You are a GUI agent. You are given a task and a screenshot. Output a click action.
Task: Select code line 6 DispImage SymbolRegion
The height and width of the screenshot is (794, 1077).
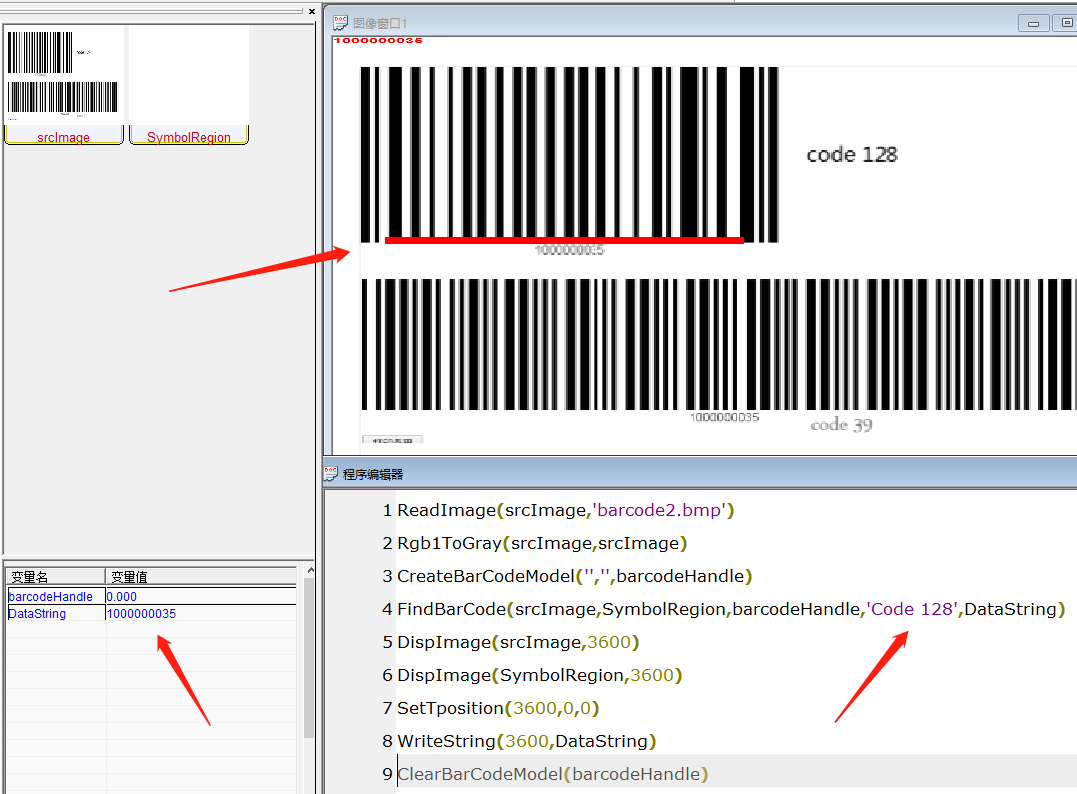click(539, 675)
